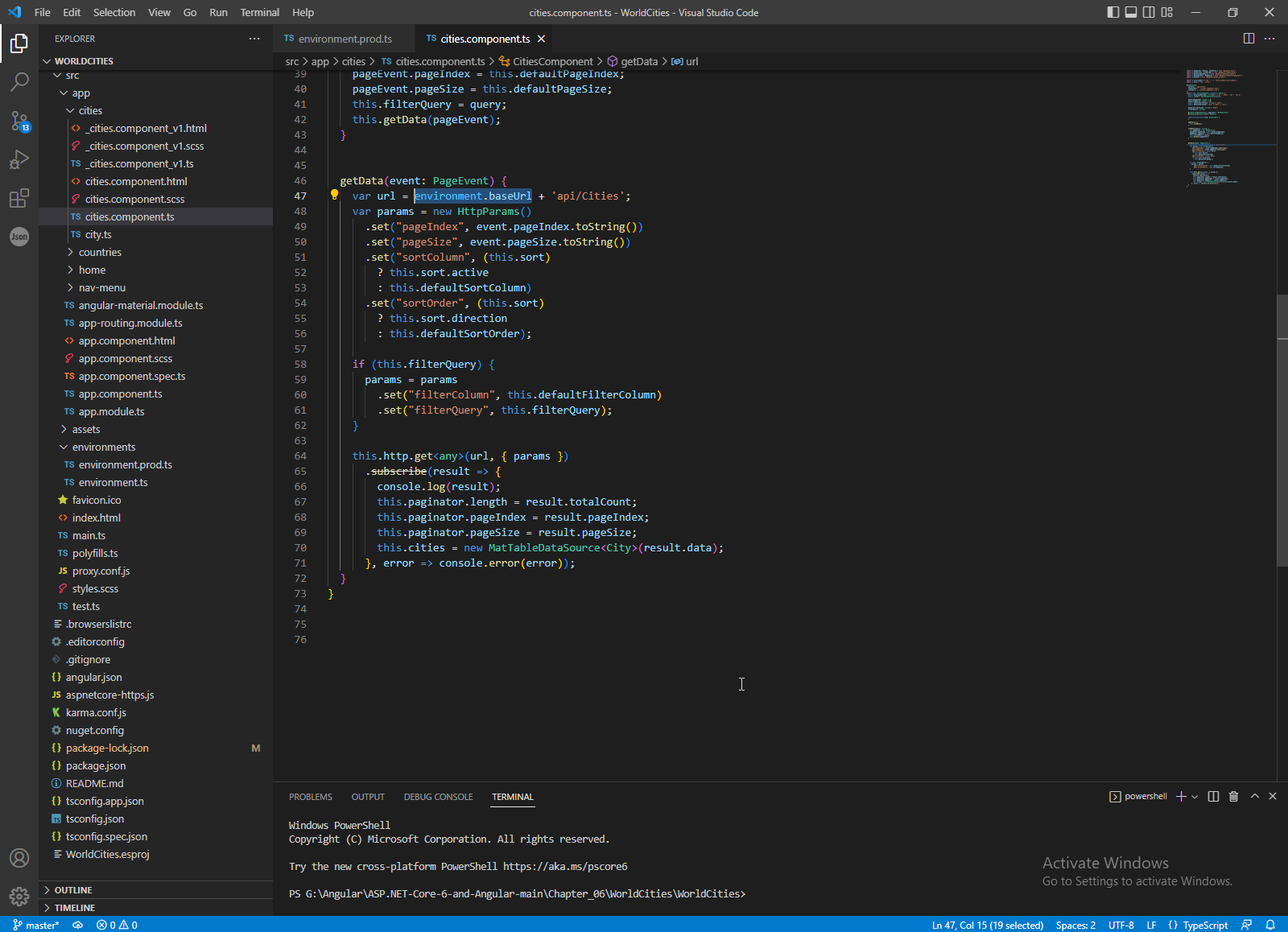Open the Run and Debug view
This screenshot has height=932, width=1288.
click(x=19, y=159)
